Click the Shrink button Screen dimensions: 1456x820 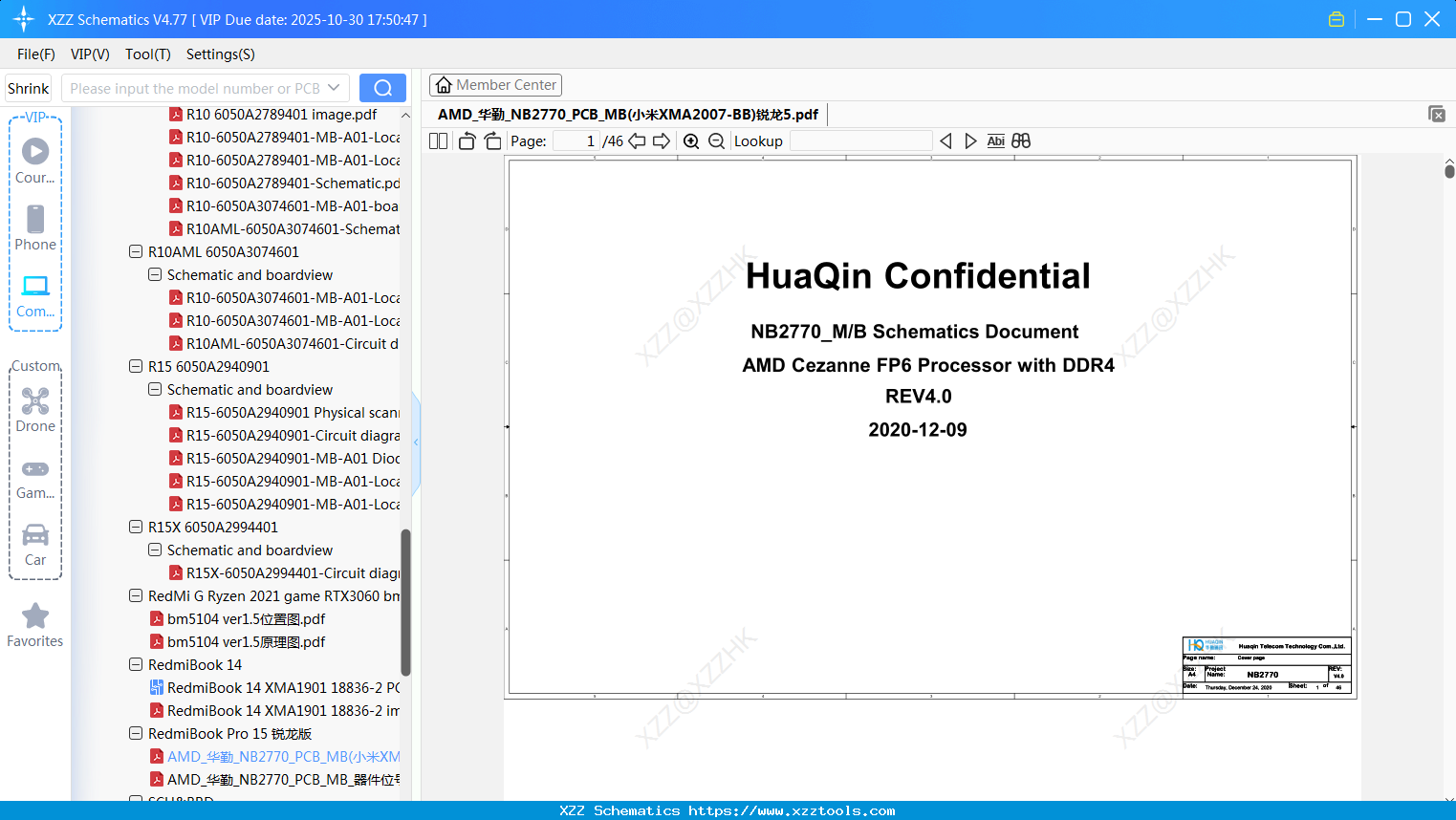(28, 88)
